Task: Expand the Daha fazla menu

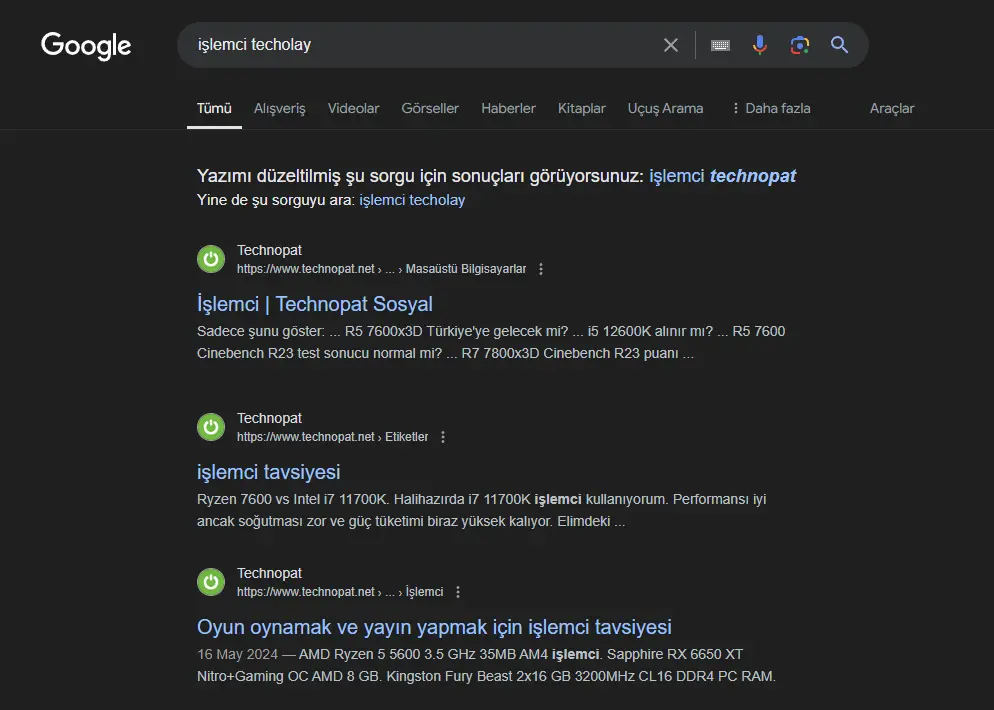Action: pos(771,108)
